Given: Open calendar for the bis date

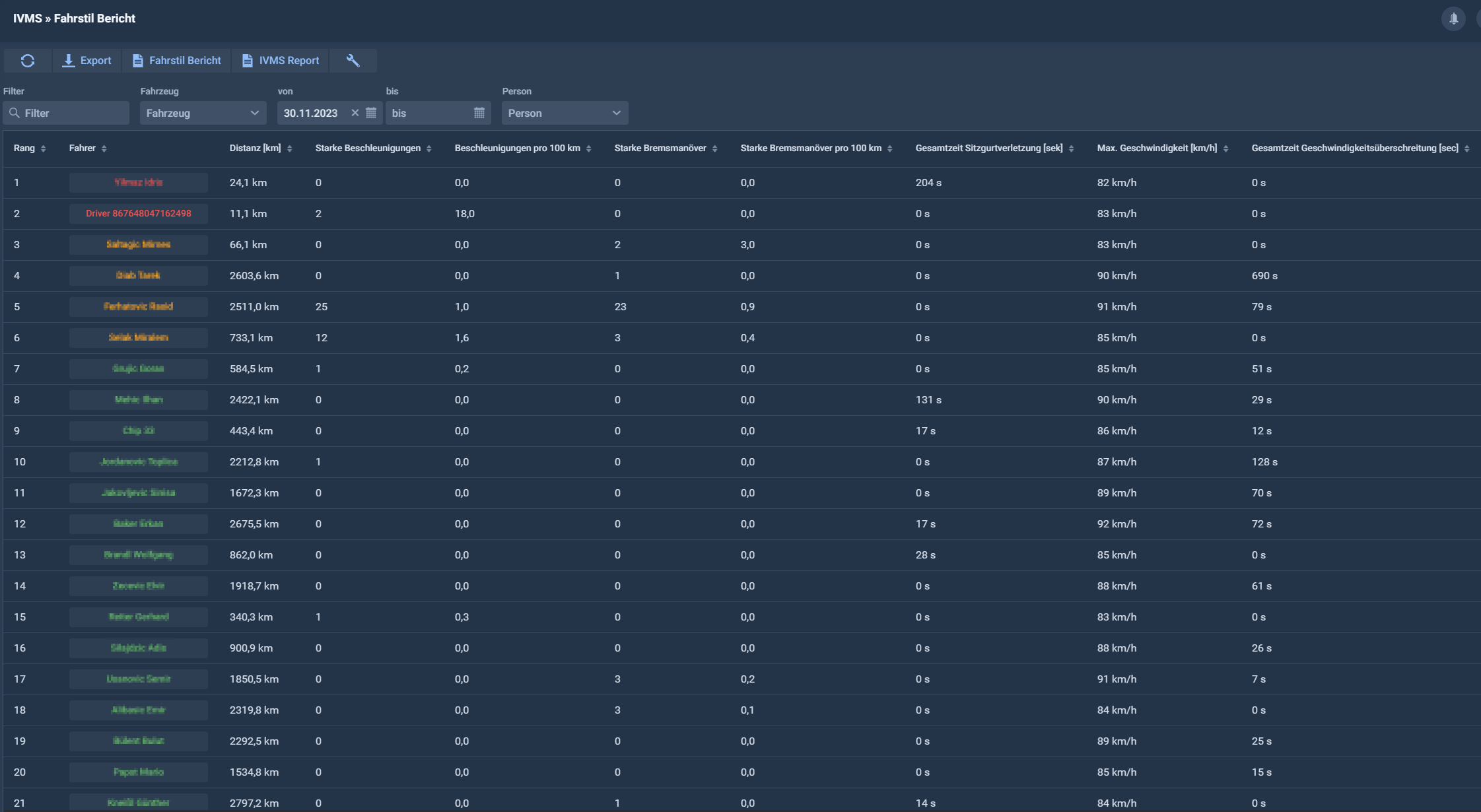Looking at the screenshot, I should (479, 113).
